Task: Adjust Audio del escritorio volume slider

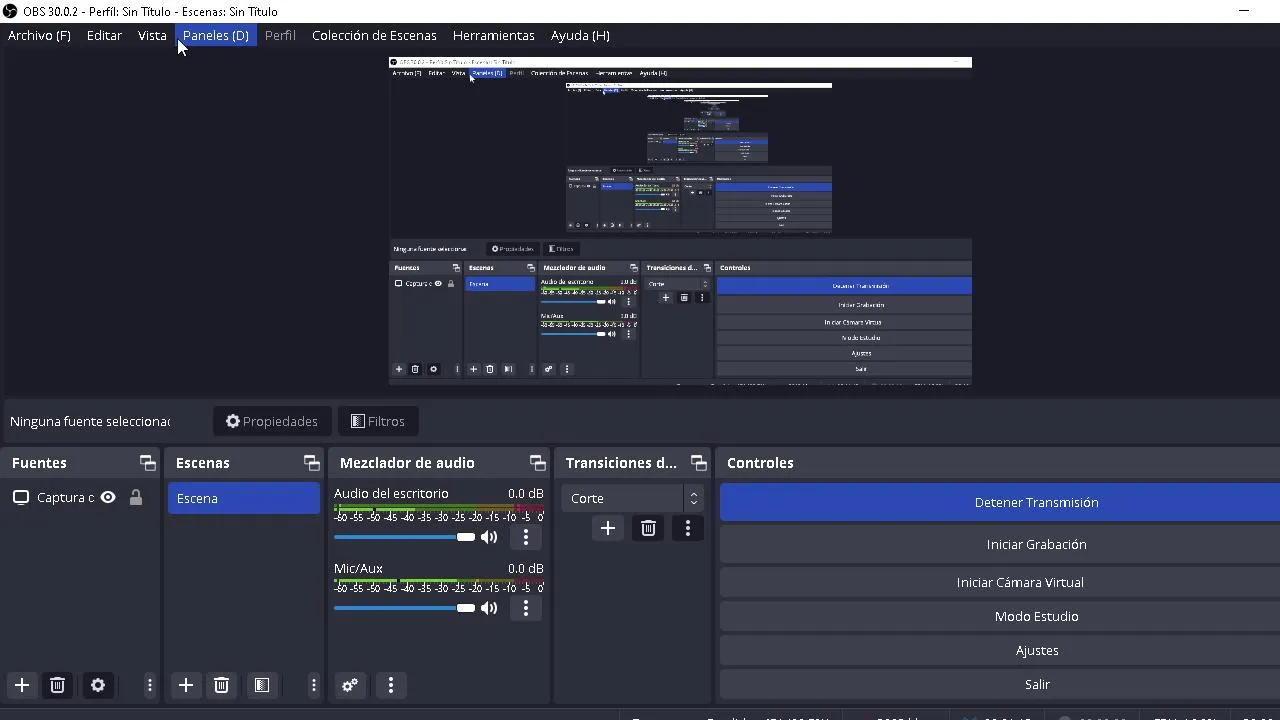Action: [405, 537]
